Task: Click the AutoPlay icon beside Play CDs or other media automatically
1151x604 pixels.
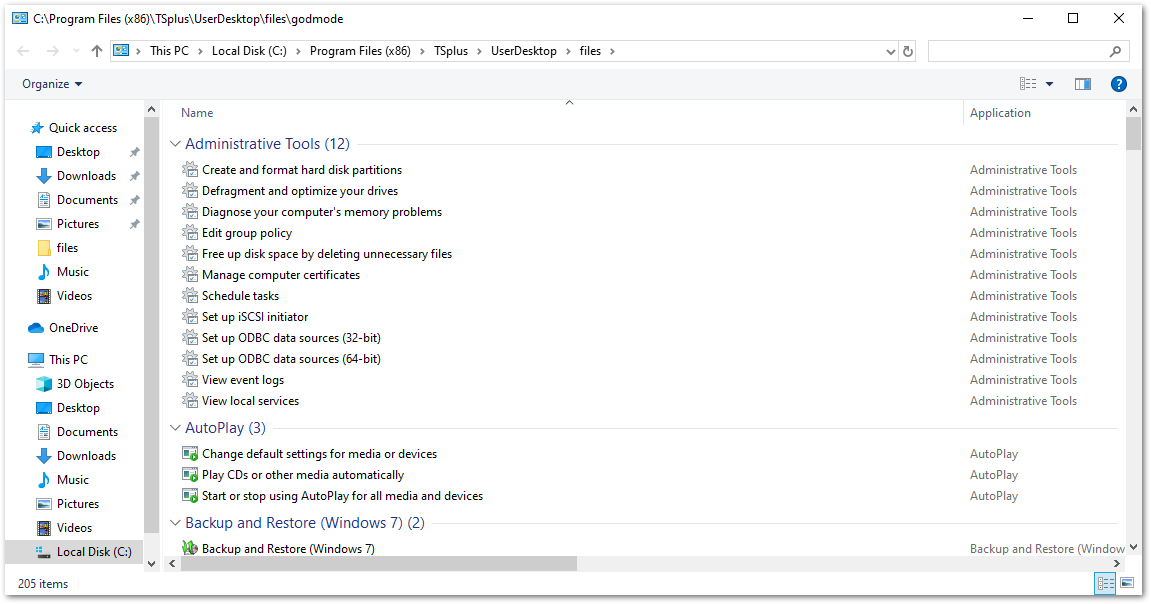Action: 190,474
